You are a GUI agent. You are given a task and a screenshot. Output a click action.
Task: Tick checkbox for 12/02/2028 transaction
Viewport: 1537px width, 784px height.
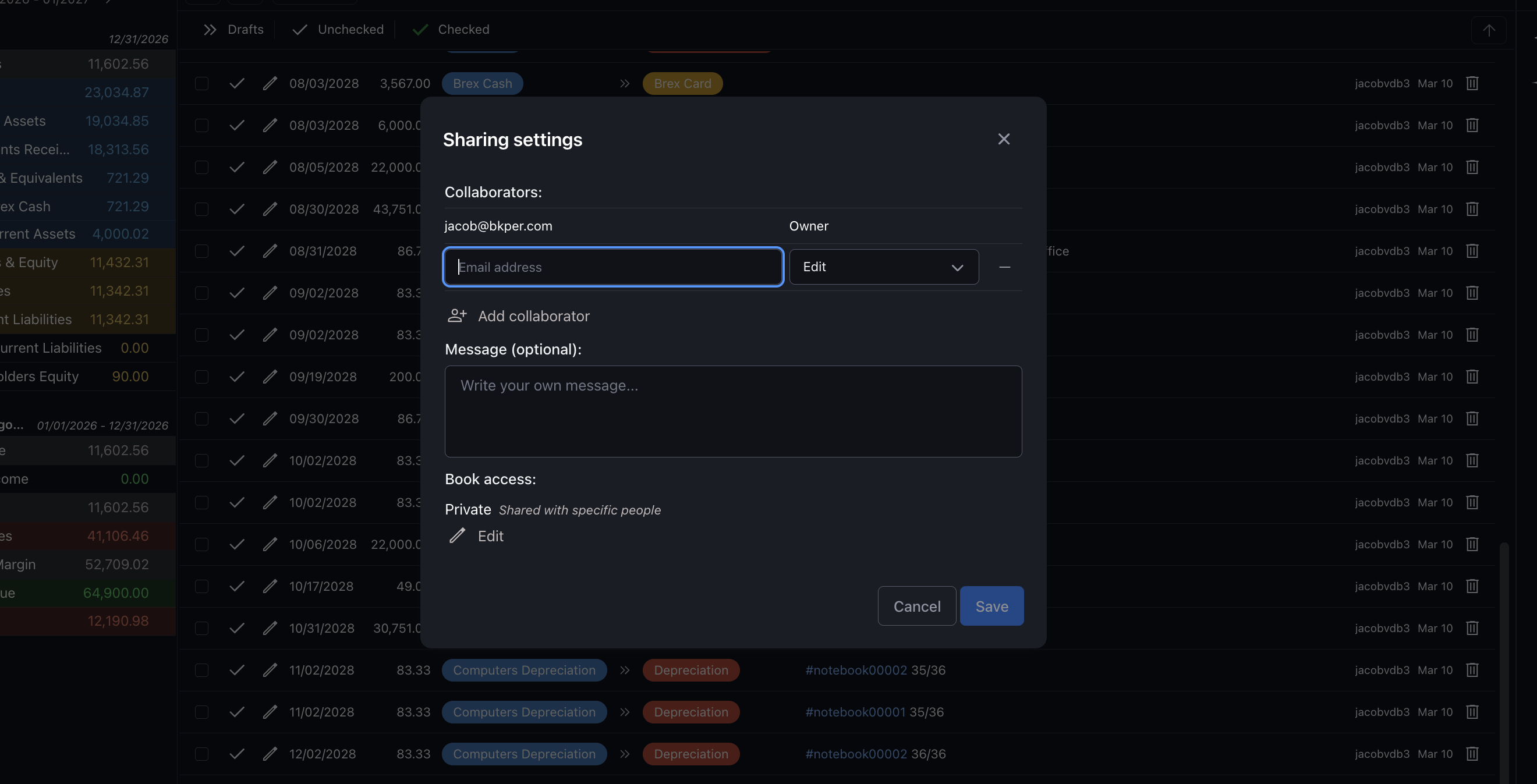coord(201,754)
